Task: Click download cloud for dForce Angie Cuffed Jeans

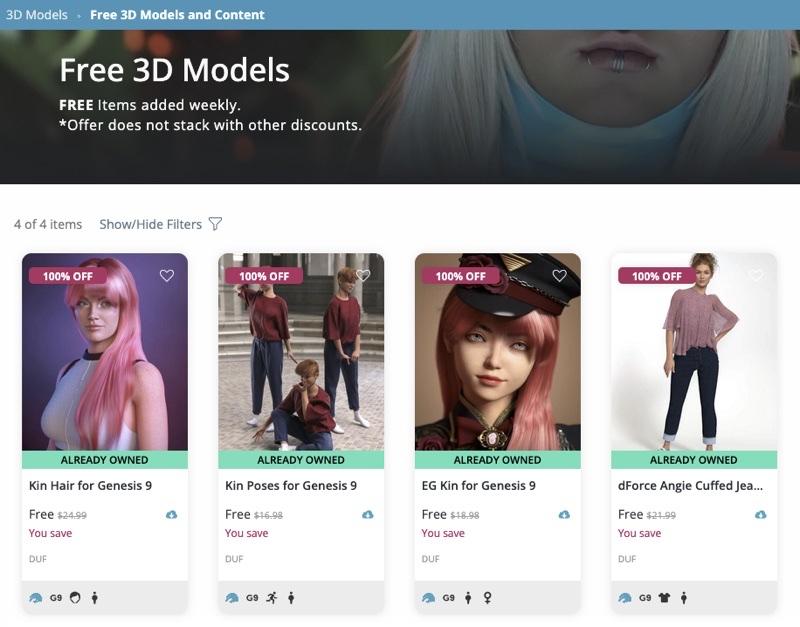Action: 760,514
